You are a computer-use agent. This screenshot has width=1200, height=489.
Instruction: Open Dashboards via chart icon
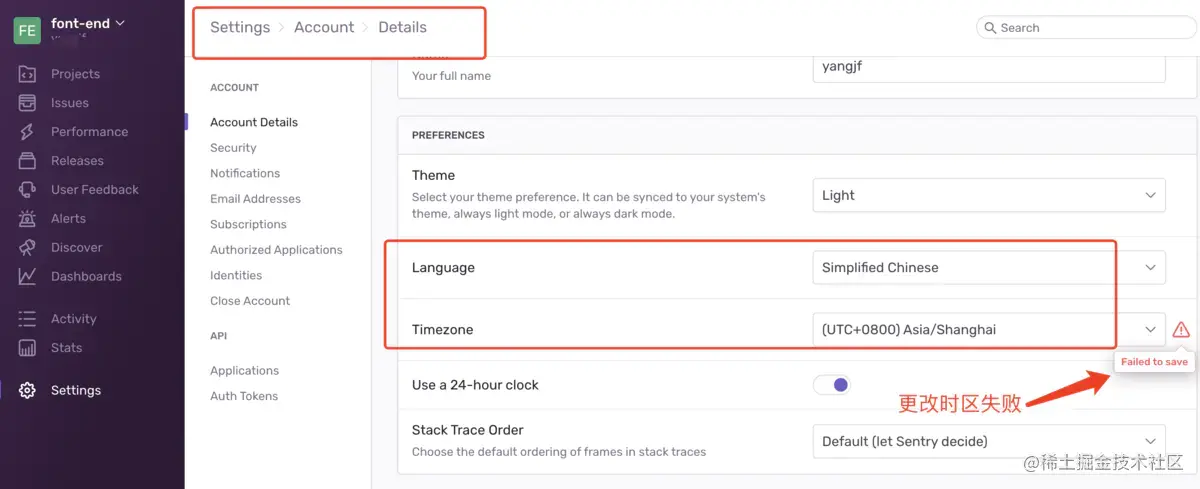pyautogui.click(x=28, y=277)
